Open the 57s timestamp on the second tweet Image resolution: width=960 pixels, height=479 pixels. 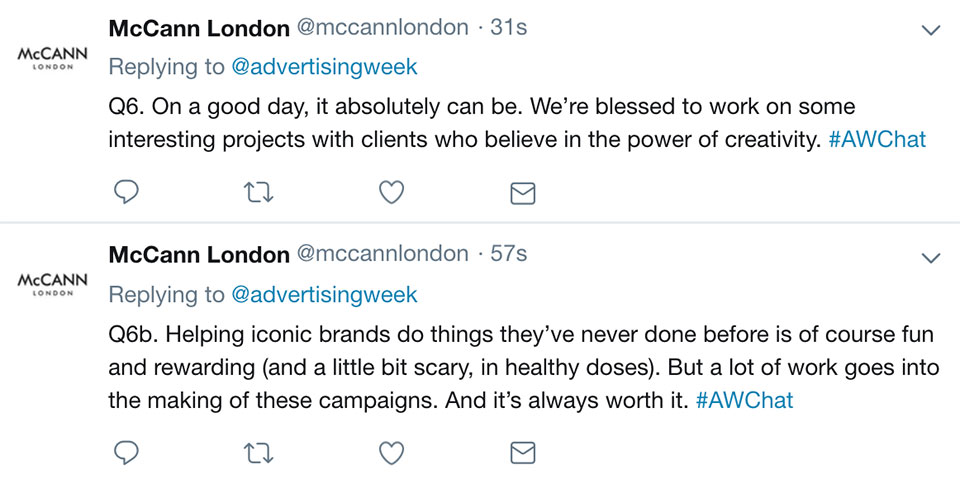coord(509,254)
